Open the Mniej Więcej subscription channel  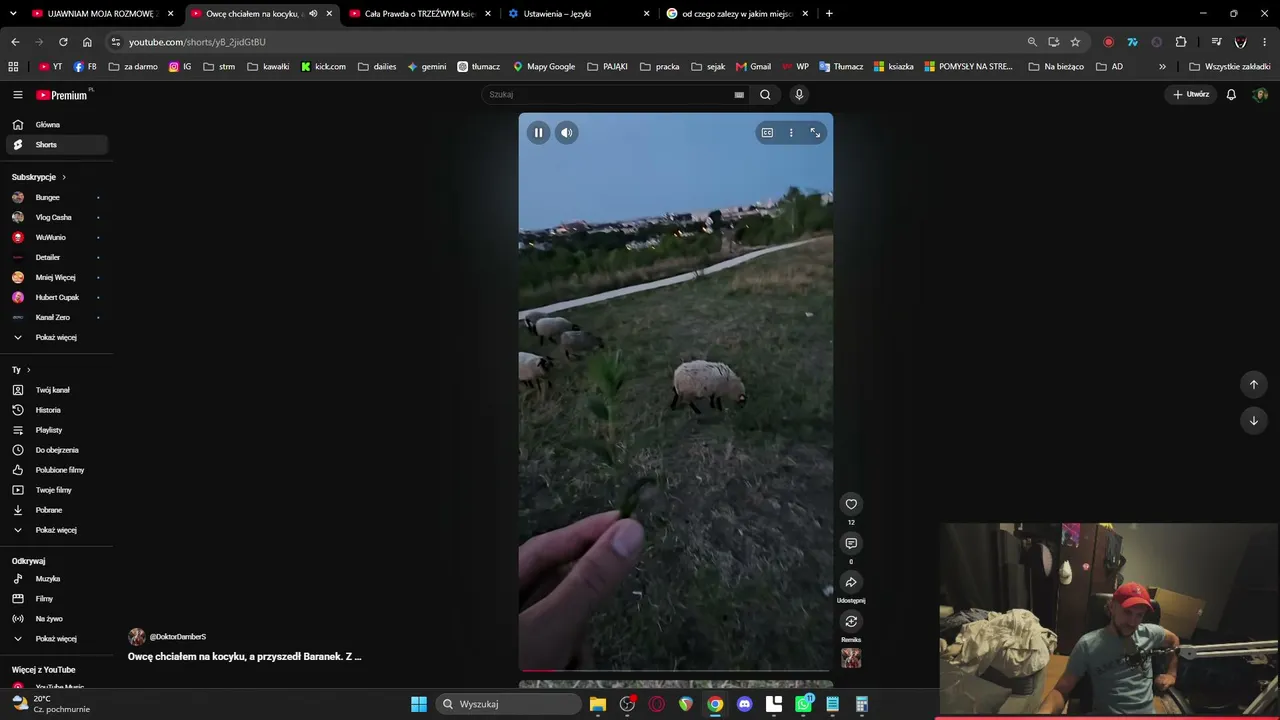click(x=57, y=277)
